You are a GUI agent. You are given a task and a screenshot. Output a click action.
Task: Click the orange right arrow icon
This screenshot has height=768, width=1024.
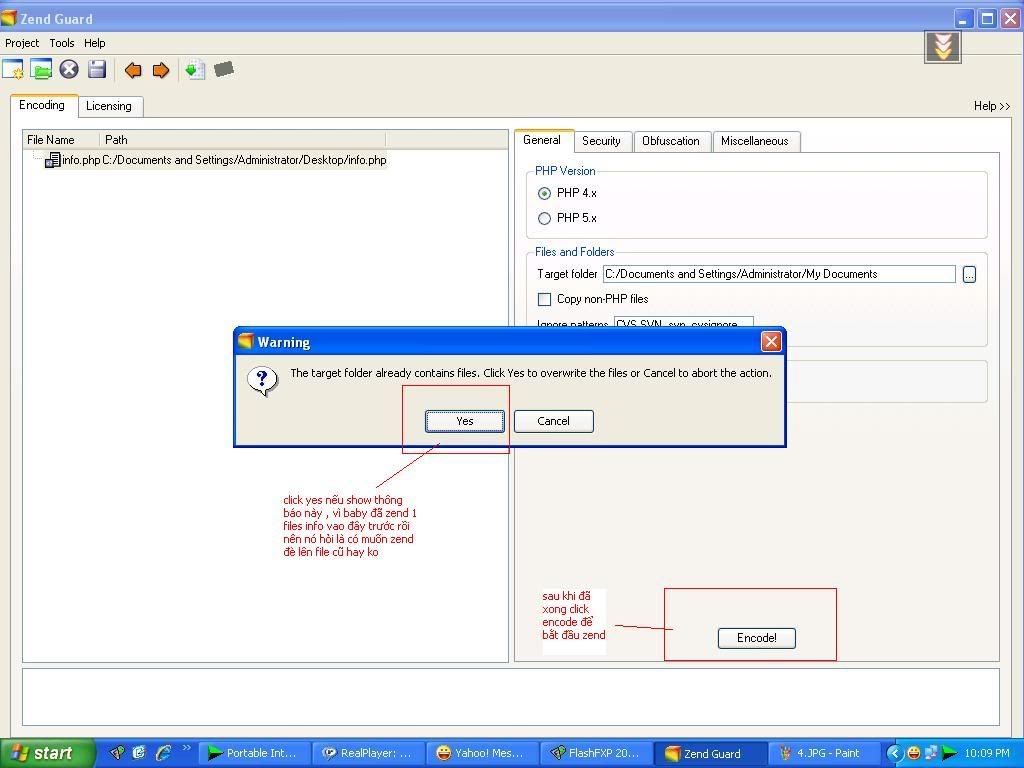(161, 70)
